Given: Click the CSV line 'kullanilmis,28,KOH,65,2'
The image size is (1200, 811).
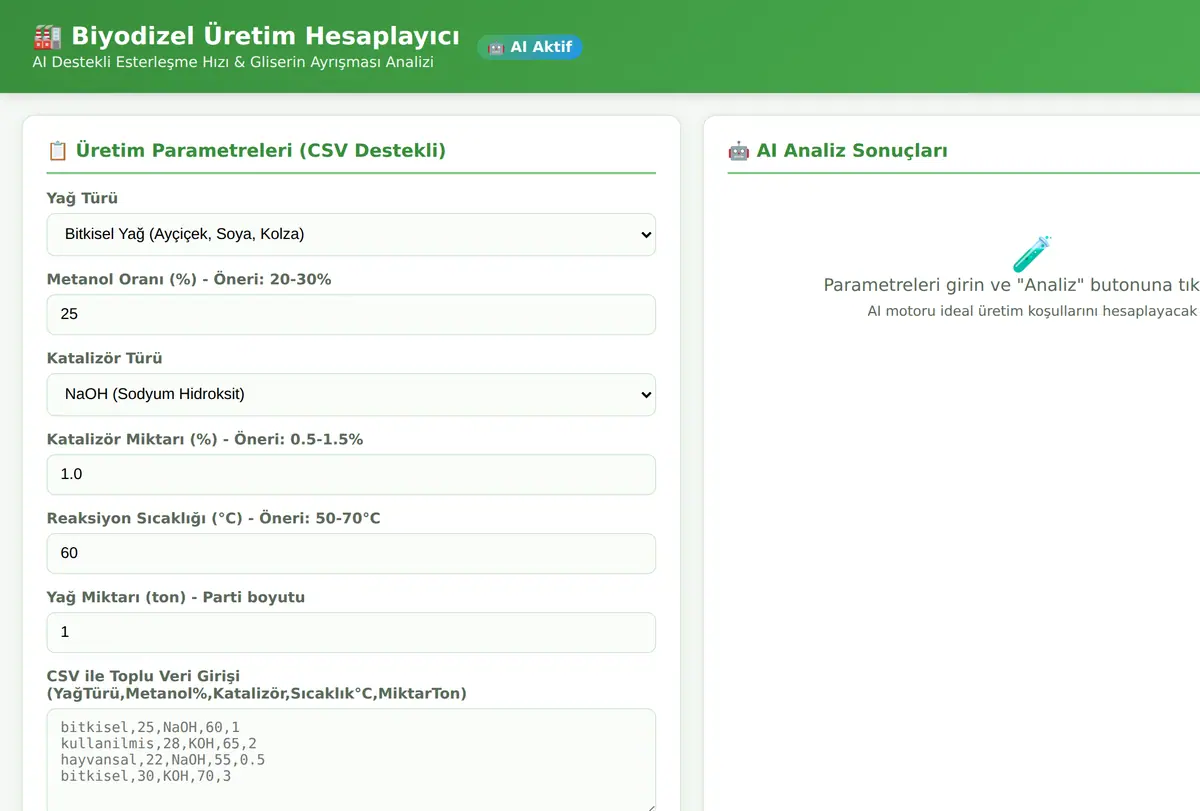Looking at the screenshot, I should pyautogui.click(x=158, y=743).
